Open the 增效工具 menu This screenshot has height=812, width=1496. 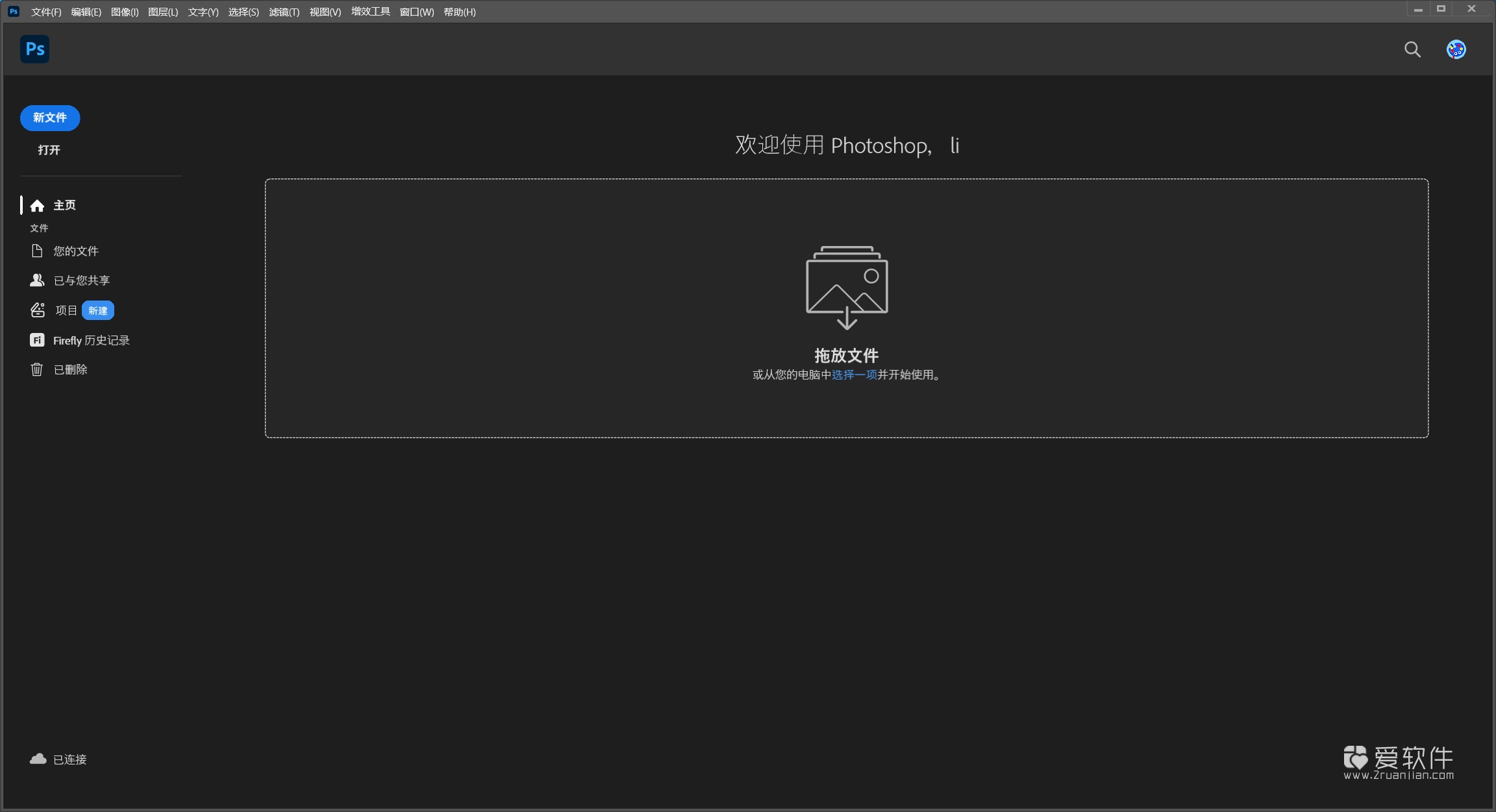click(370, 12)
